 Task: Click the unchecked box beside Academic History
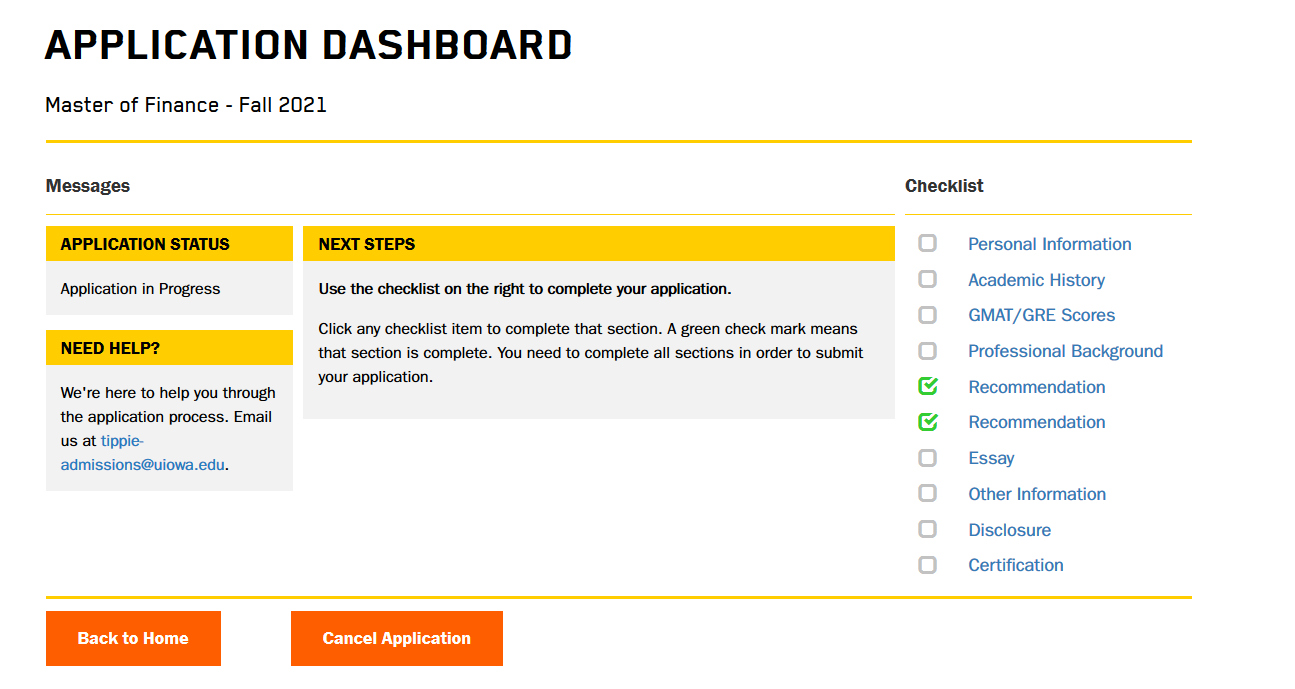927,279
